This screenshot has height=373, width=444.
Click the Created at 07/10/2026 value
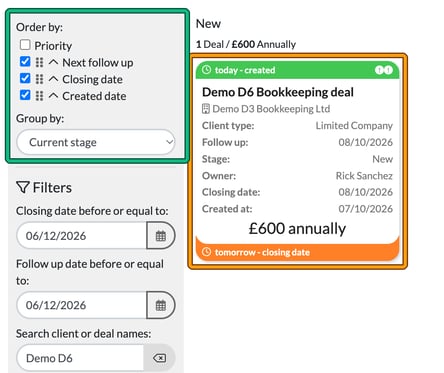pos(366,209)
